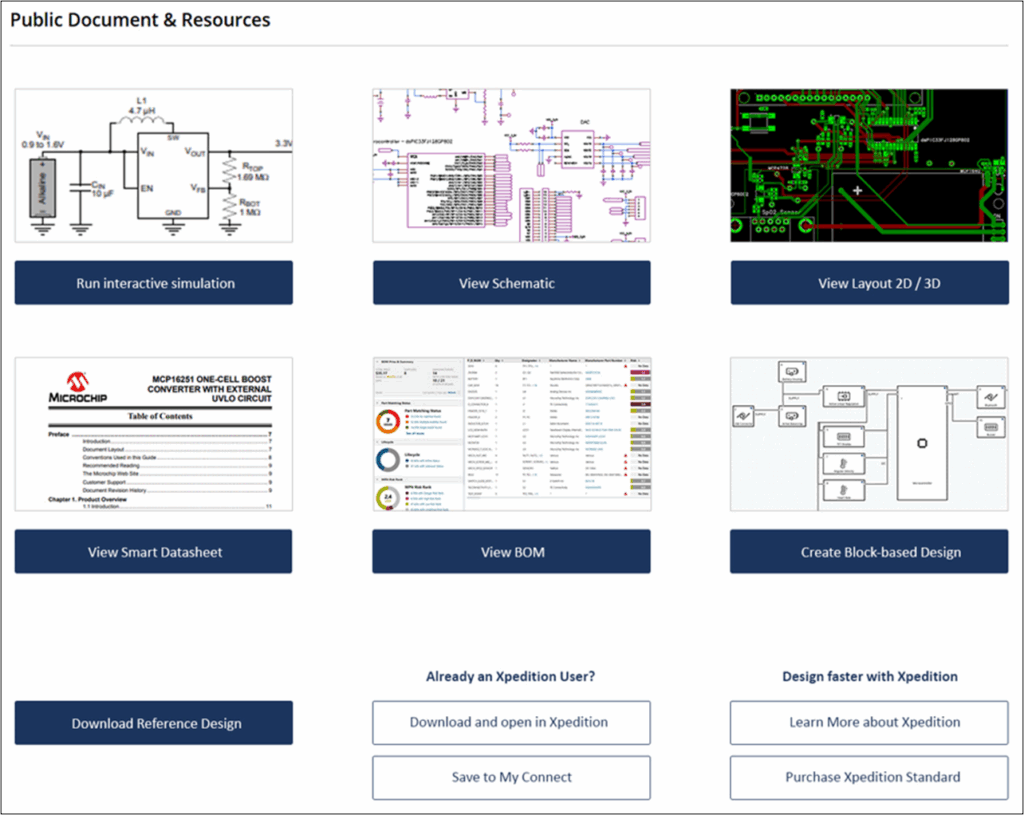Click the MCP16251 datasheet preview thumbnail
The height and width of the screenshot is (815, 1024).
pos(153,434)
